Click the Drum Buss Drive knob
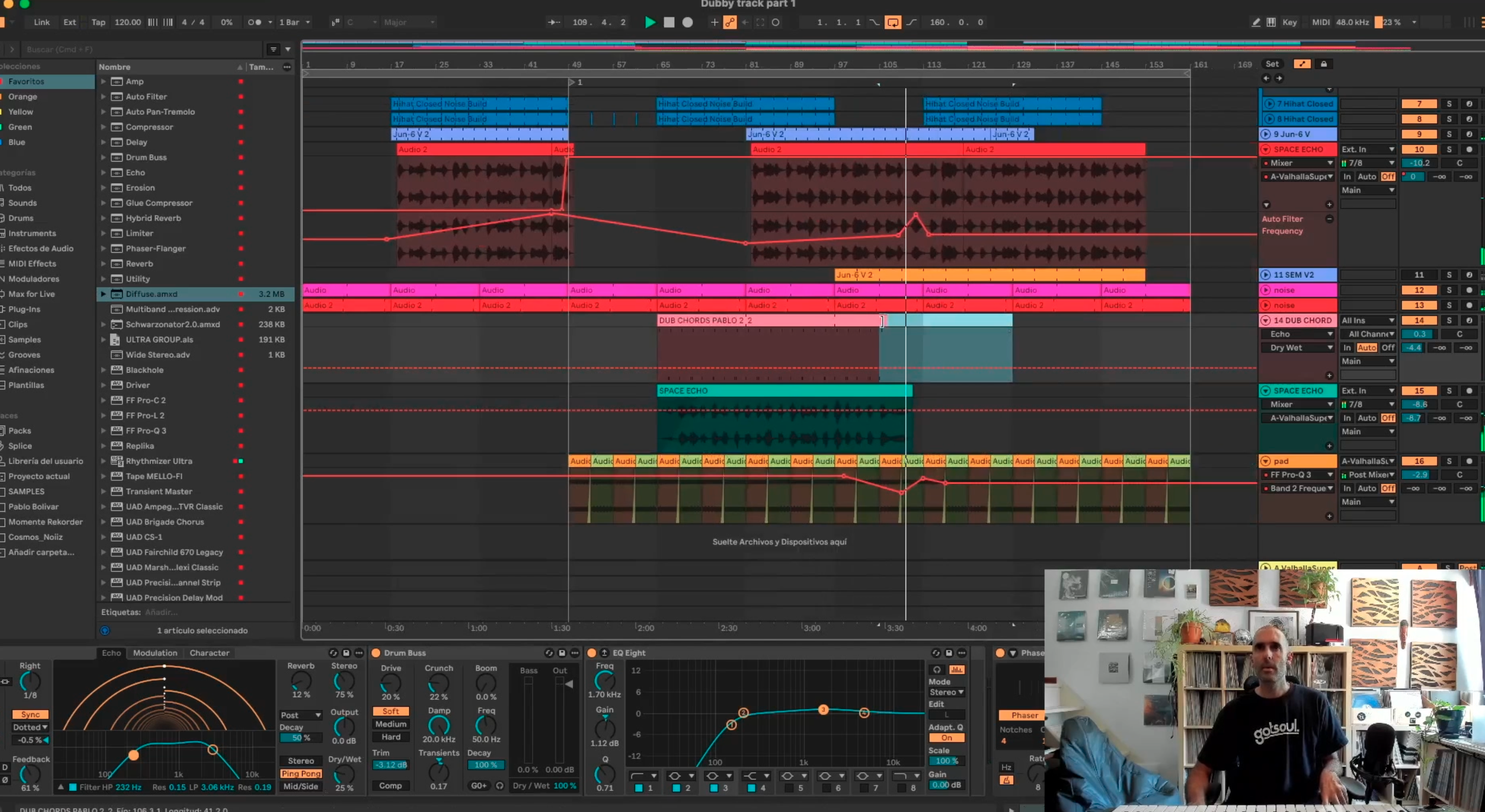This screenshot has width=1485, height=812. [x=391, y=683]
